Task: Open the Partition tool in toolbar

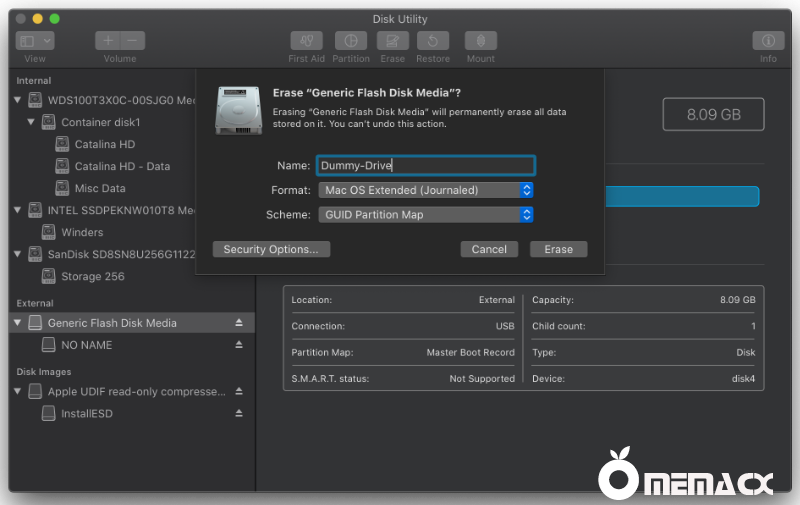Action: [350, 41]
